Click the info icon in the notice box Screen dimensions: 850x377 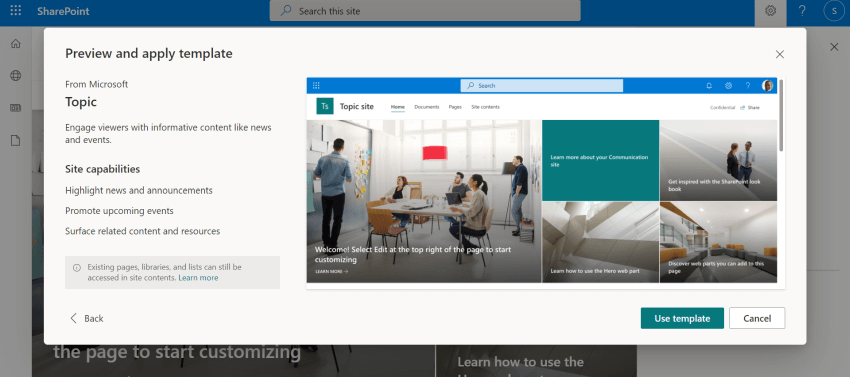click(77, 267)
